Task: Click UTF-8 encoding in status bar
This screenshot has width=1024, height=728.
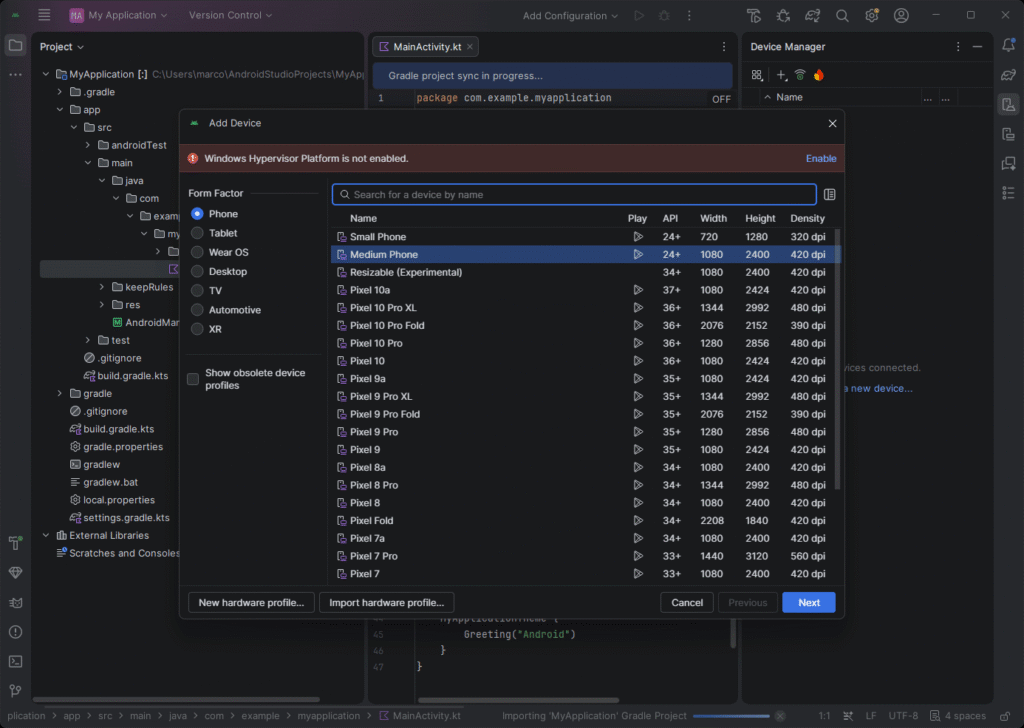Action: coord(903,716)
